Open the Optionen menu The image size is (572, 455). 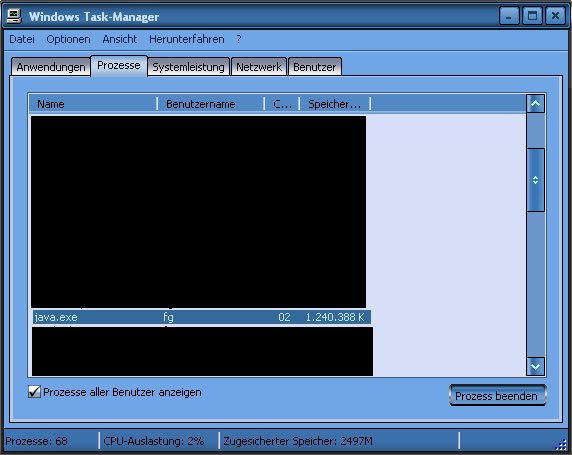tap(68, 39)
